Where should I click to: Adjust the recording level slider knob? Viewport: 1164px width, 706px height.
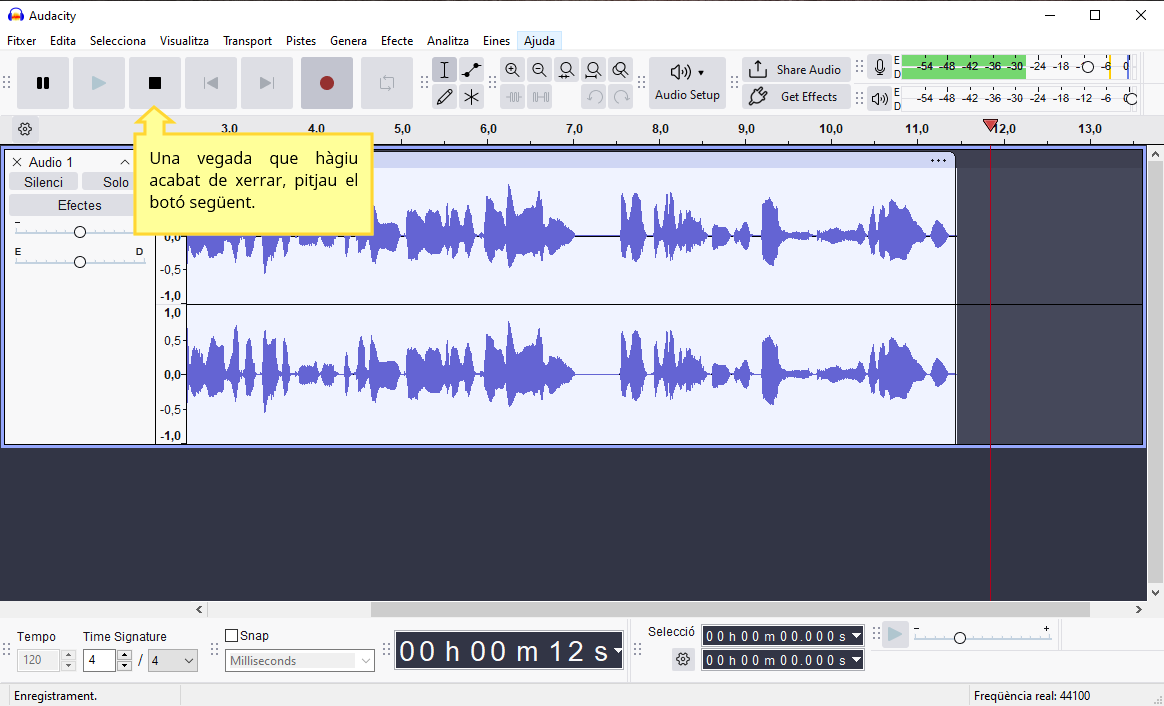(x=1088, y=67)
